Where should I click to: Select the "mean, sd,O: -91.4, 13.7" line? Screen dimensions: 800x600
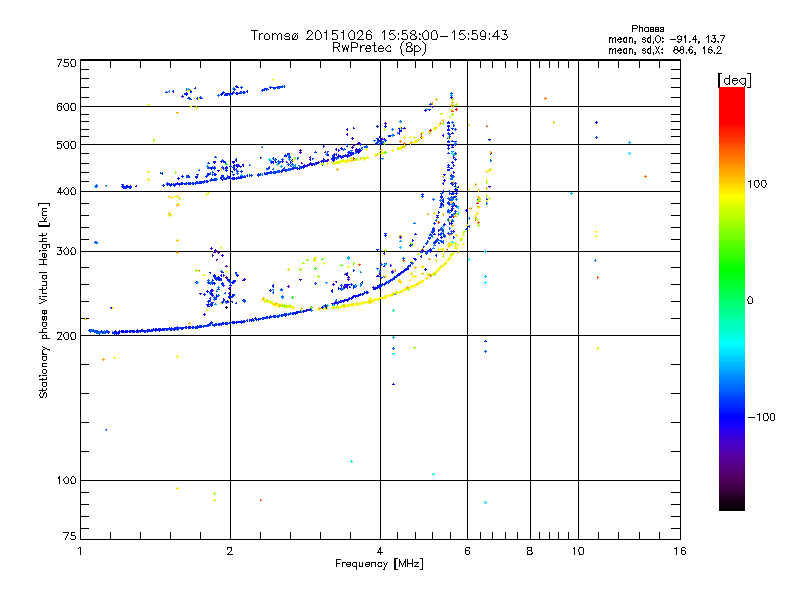[666, 39]
